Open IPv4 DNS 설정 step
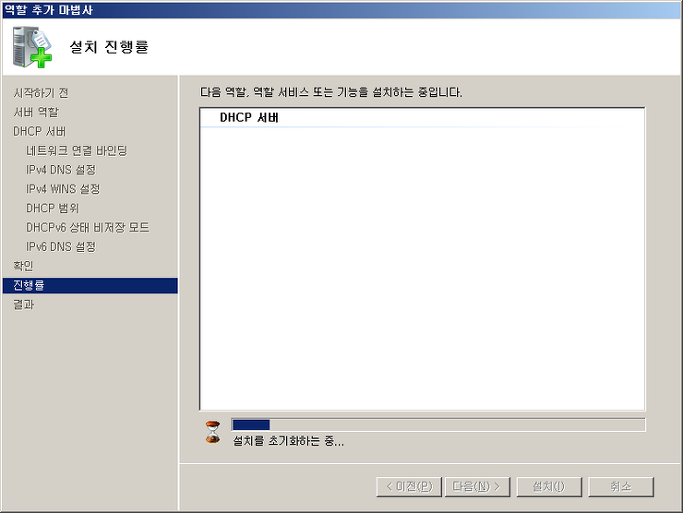Viewport: 683px width, 513px height. 61,169
